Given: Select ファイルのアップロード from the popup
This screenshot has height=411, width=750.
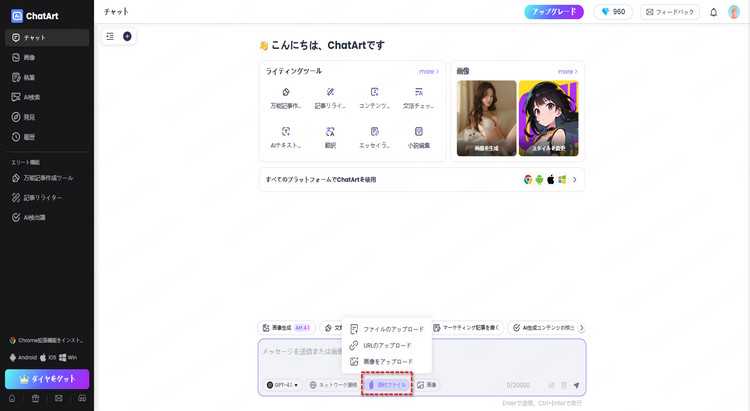Looking at the screenshot, I should pyautogui.click(x=387, y=329).
